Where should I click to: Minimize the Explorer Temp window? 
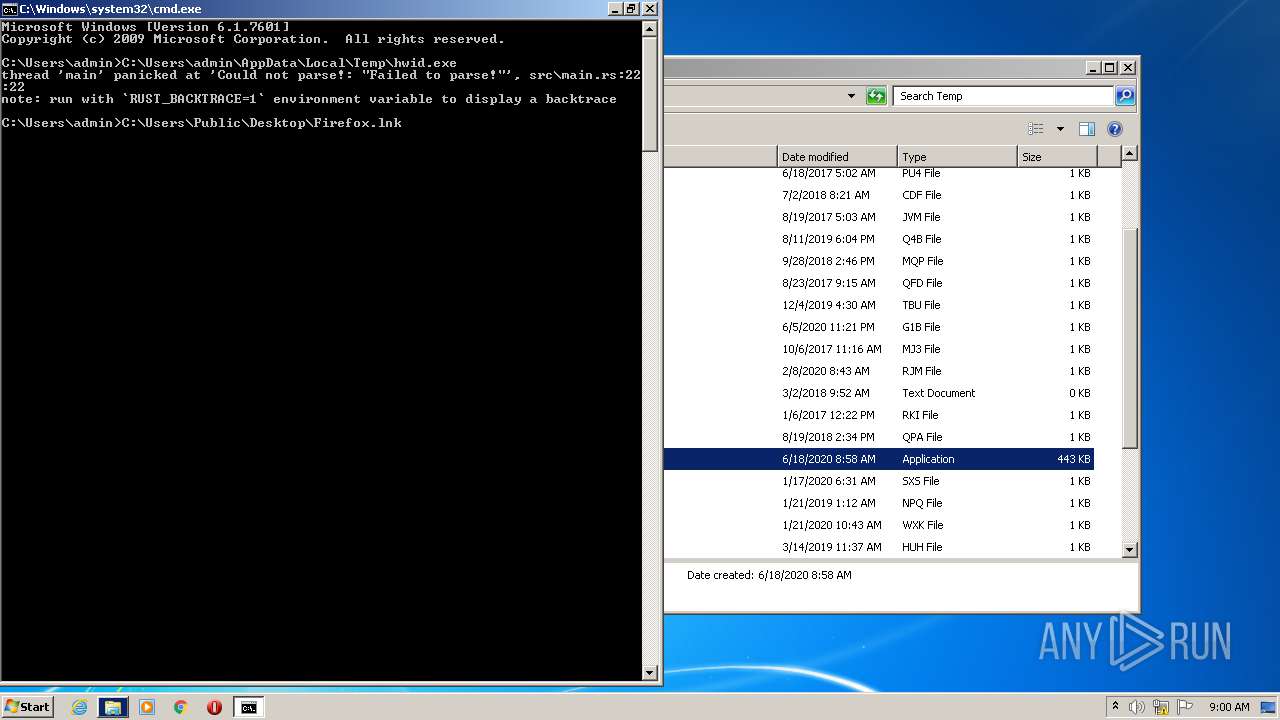pyautogui.click(x=1092, y=68)
